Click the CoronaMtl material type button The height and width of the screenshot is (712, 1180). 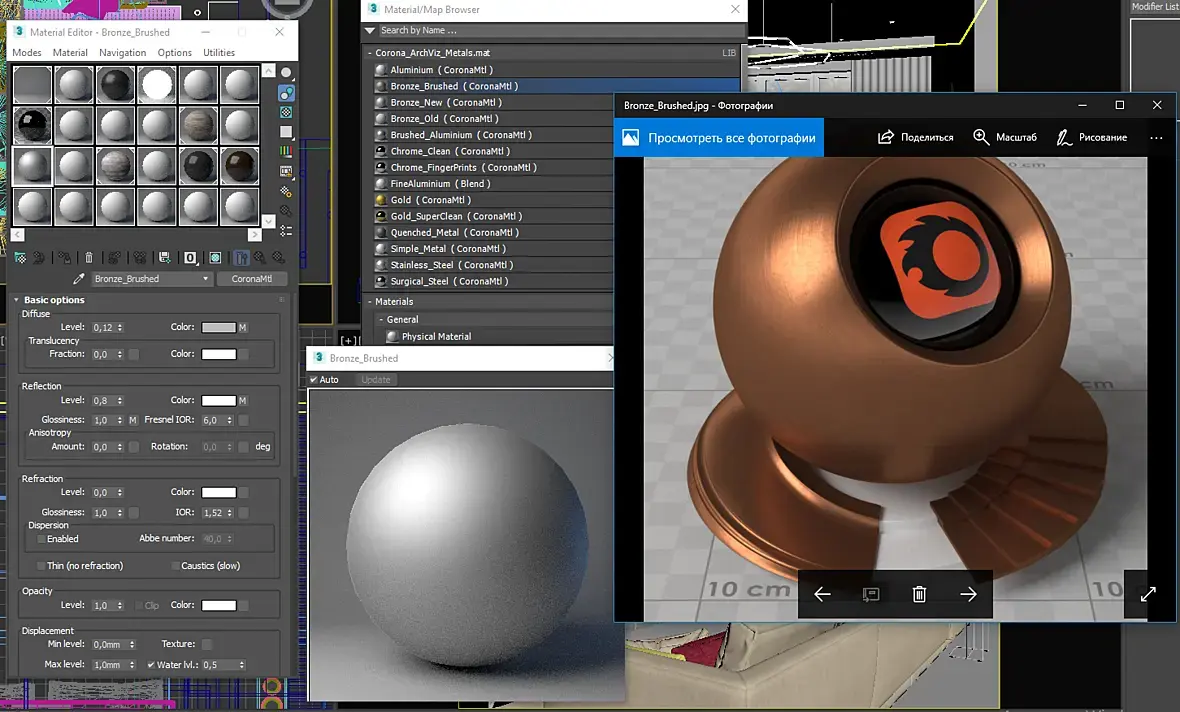pyautogui.click(x=252, y=279)
